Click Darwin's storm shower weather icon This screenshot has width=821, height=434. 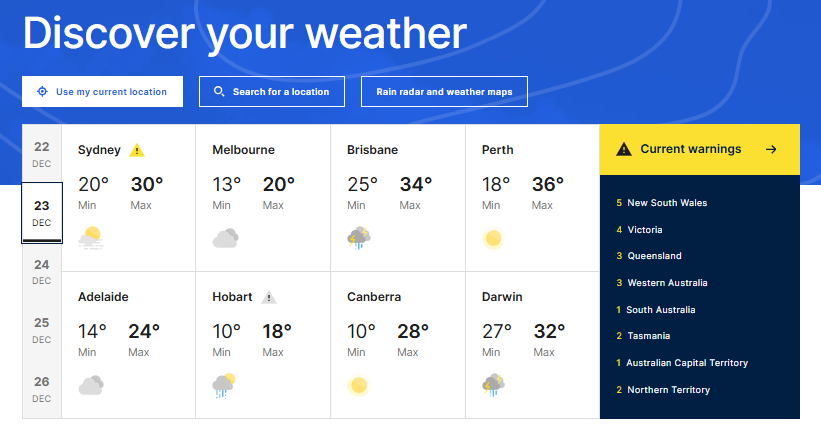point(494,384)
